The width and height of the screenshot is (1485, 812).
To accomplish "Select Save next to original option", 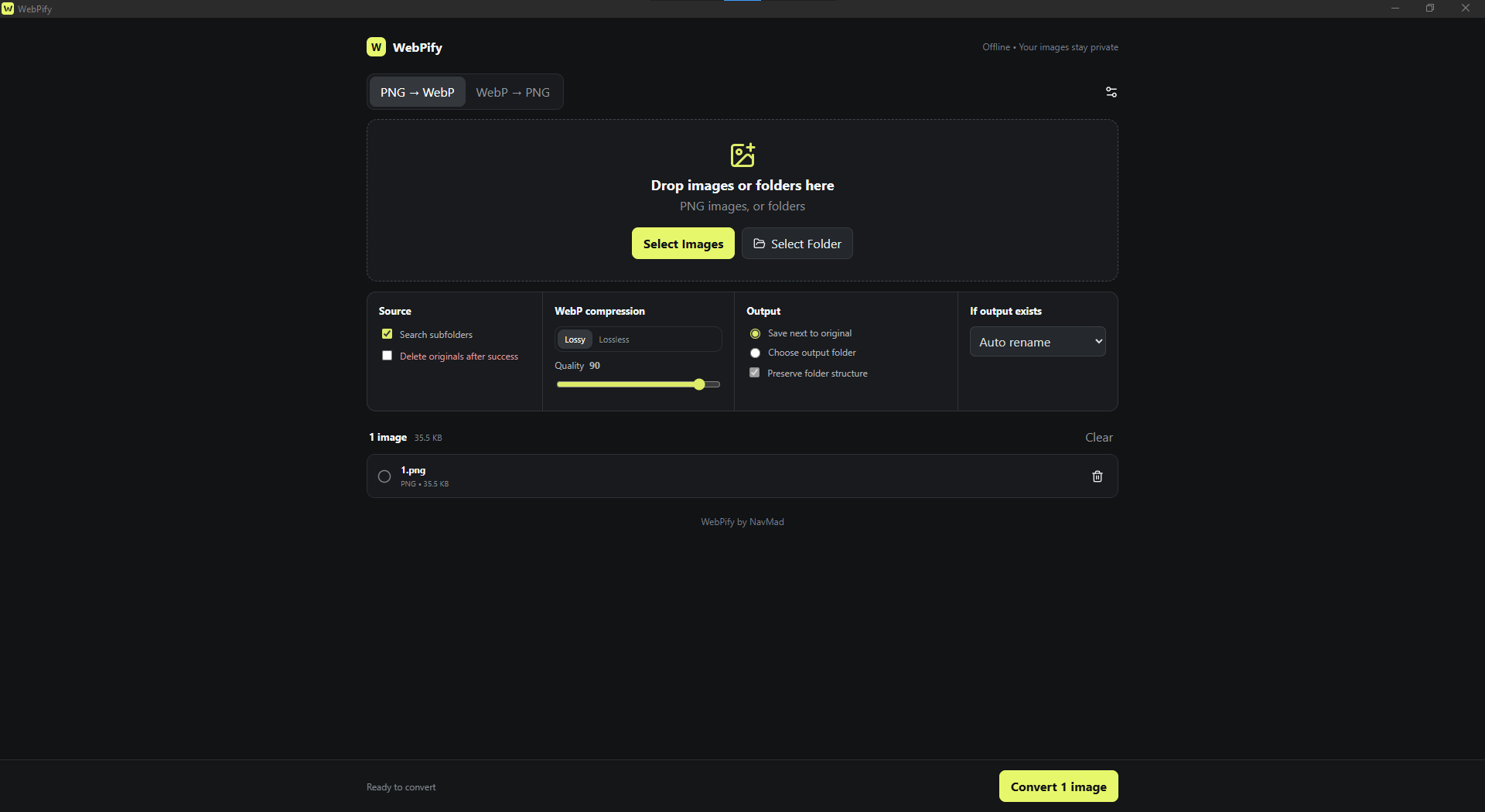I will [755, 333].
